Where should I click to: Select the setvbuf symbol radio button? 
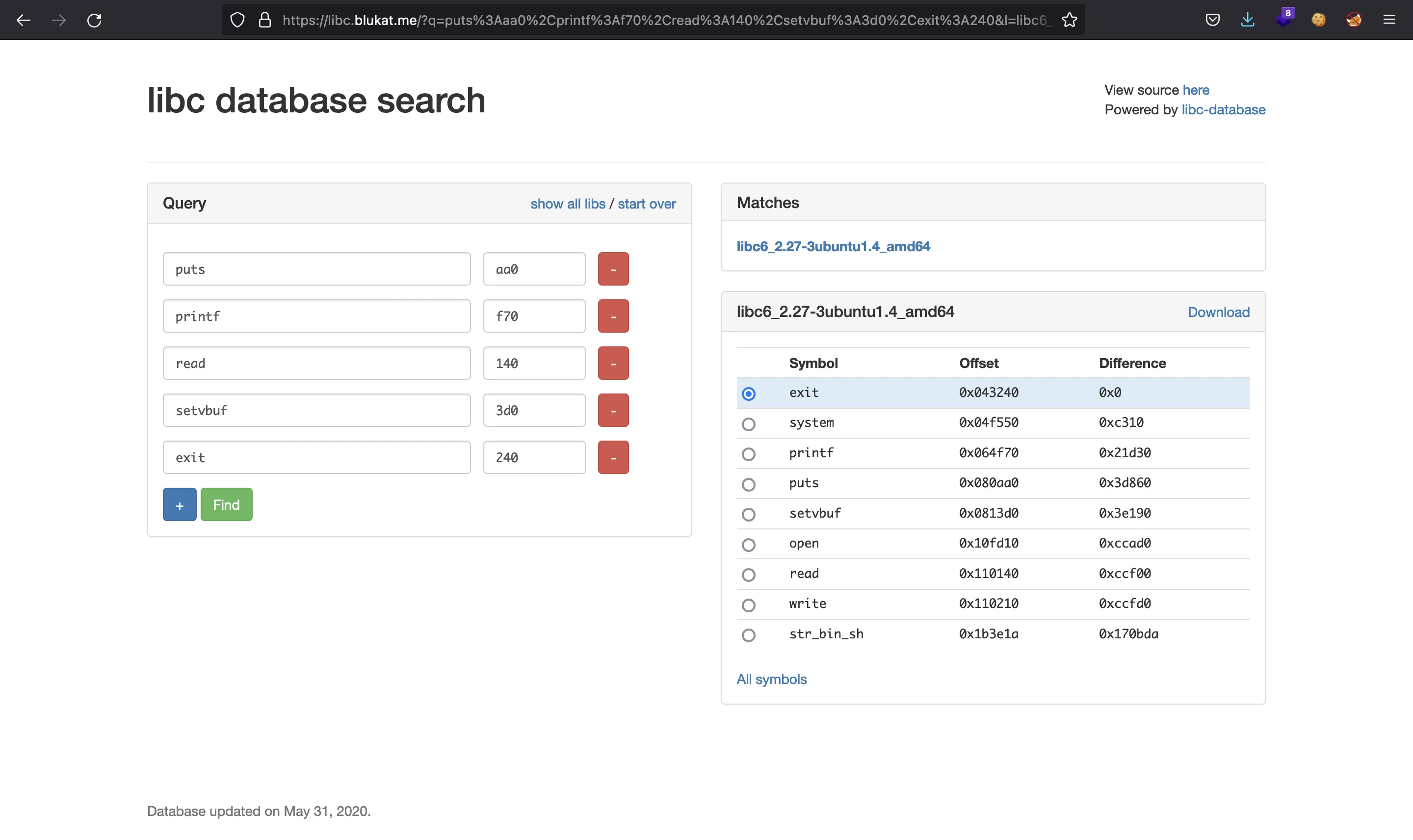pos(749,515)
